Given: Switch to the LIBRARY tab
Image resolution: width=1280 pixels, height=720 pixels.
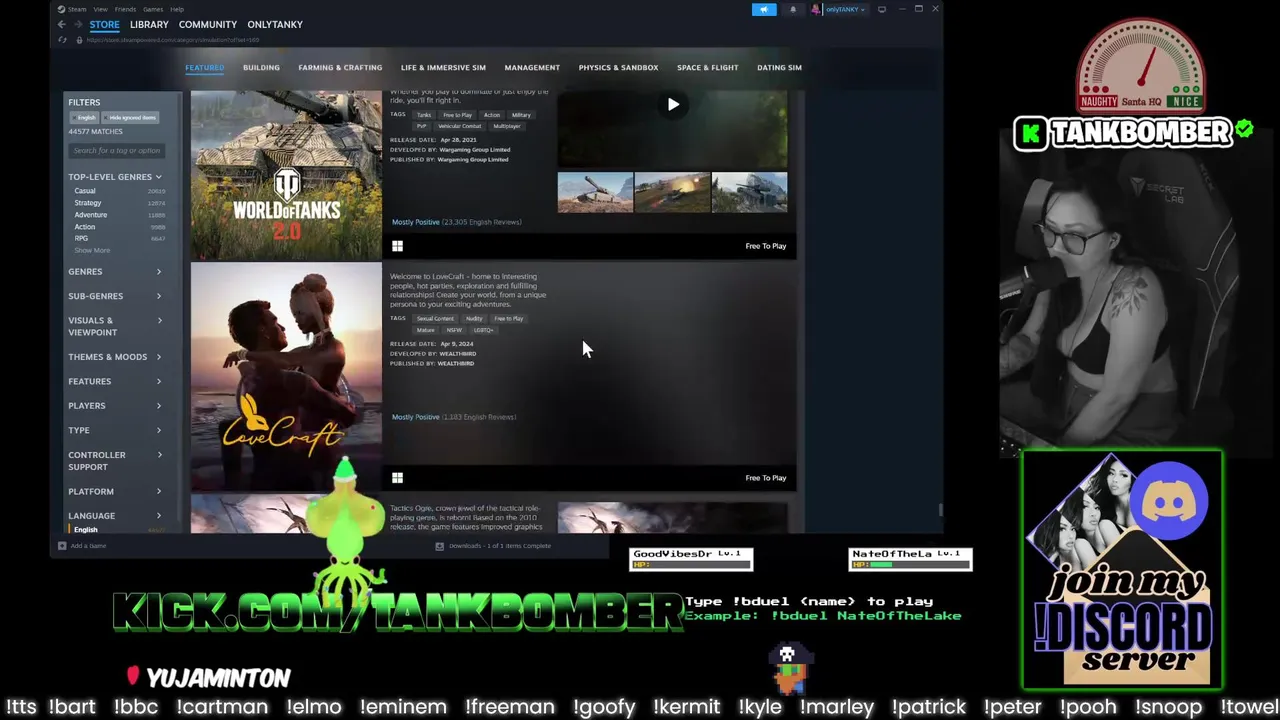Looking at the screenshot, I should [x=149, y=24].
